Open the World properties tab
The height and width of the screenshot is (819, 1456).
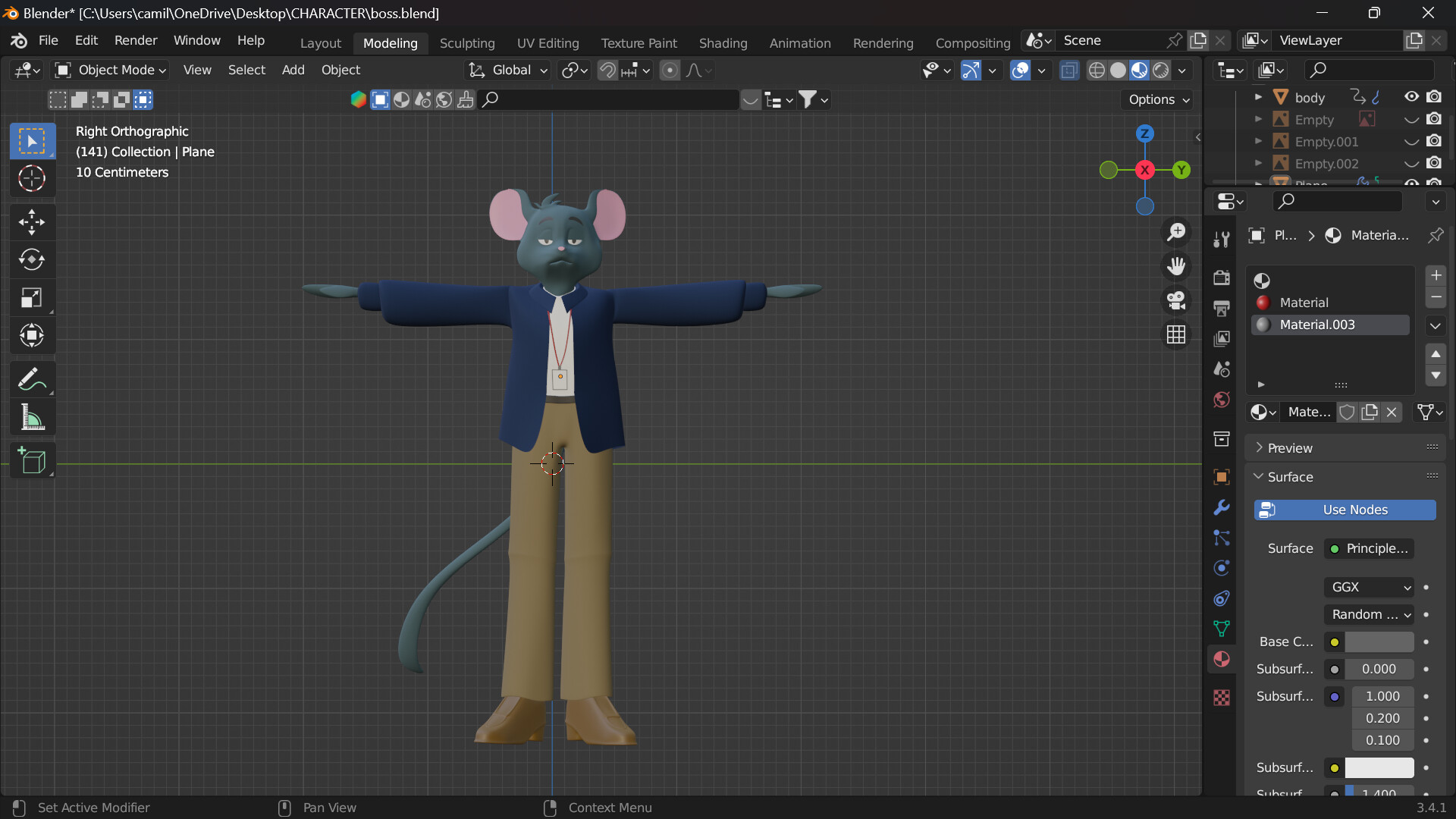[x=1222, y=400]
